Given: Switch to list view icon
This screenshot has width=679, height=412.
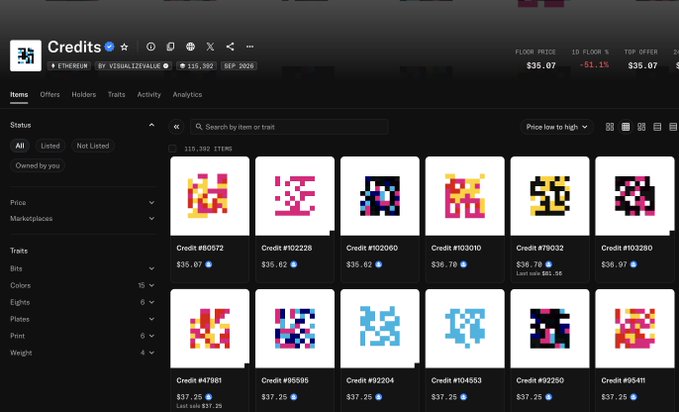Looking at the screenshot, I should point(657,127).
